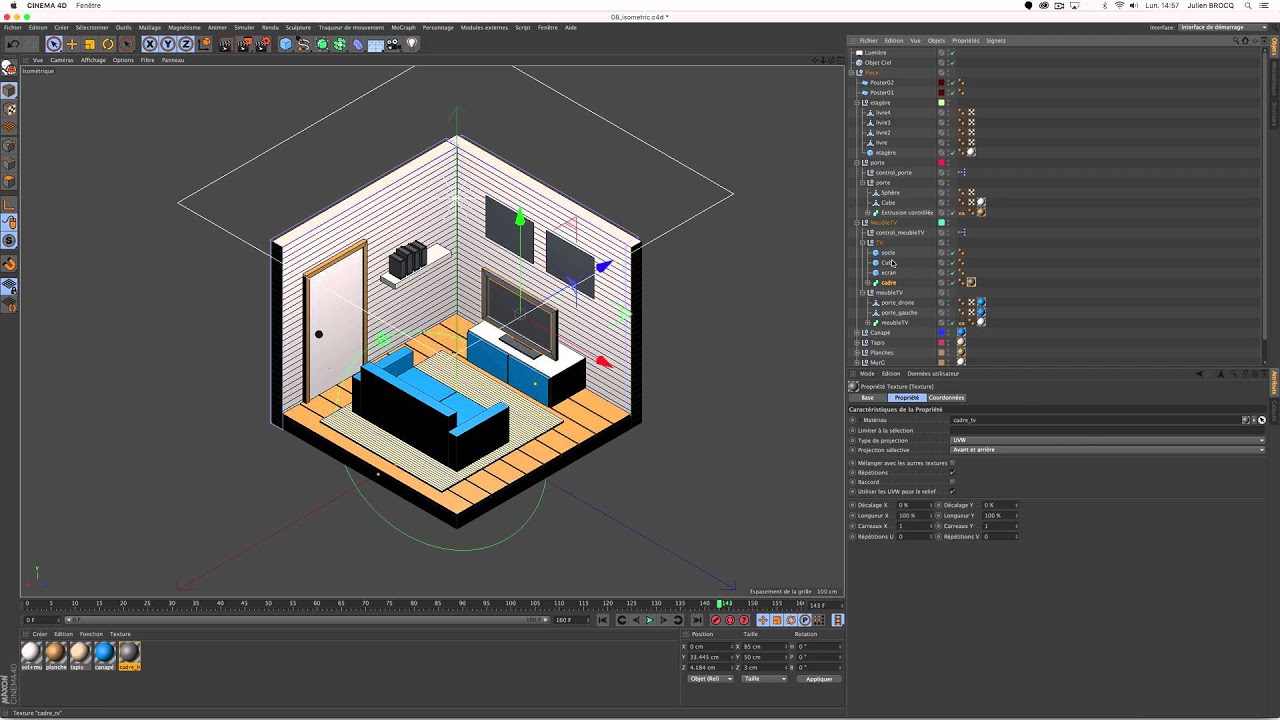Viewport: 1280px width, 720px height.
Task: Toggle the green check for Lumière
Action: click(x=951, y=52)
